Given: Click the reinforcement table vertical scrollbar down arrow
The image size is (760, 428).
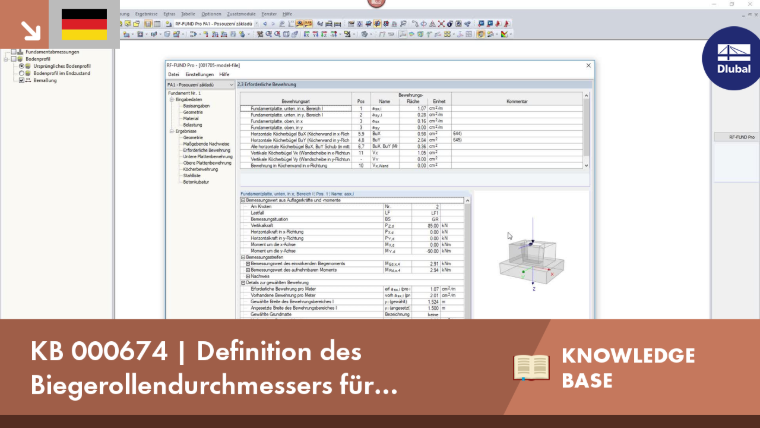Looking at the screenshot, I should 586,165.
